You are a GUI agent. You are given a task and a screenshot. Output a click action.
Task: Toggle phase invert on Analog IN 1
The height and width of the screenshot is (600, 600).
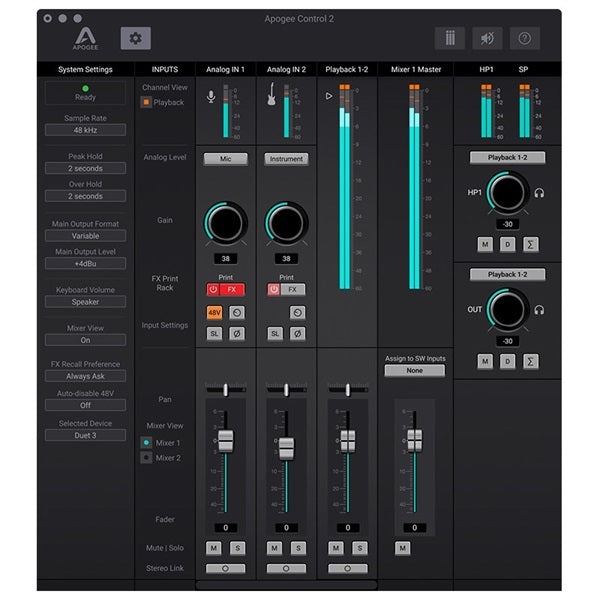point(236,333)
